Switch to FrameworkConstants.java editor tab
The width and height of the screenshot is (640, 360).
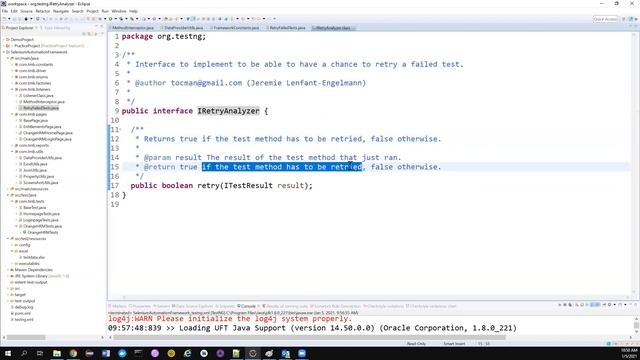(x=236, y=28)
